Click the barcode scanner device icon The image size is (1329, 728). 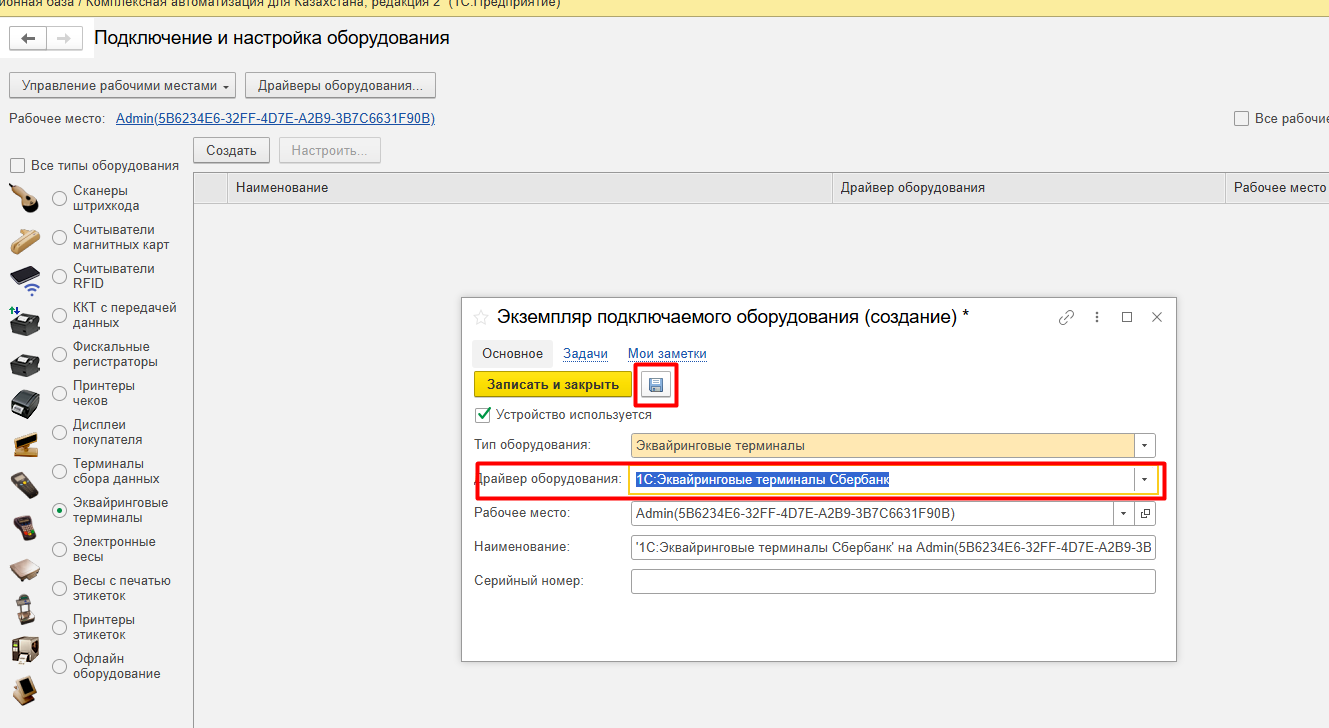tap(25, 198)
